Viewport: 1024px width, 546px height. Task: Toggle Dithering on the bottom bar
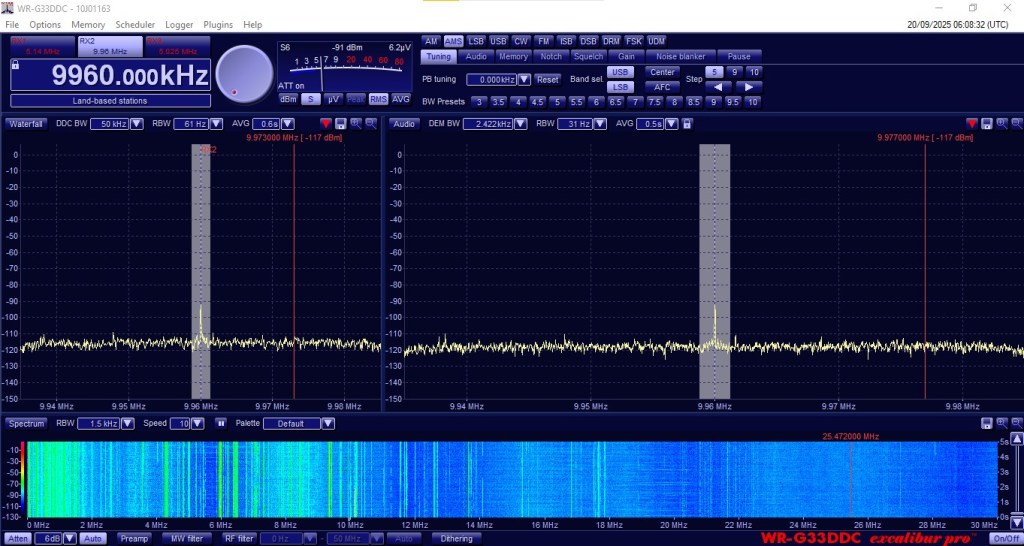(x=456, y=539)
